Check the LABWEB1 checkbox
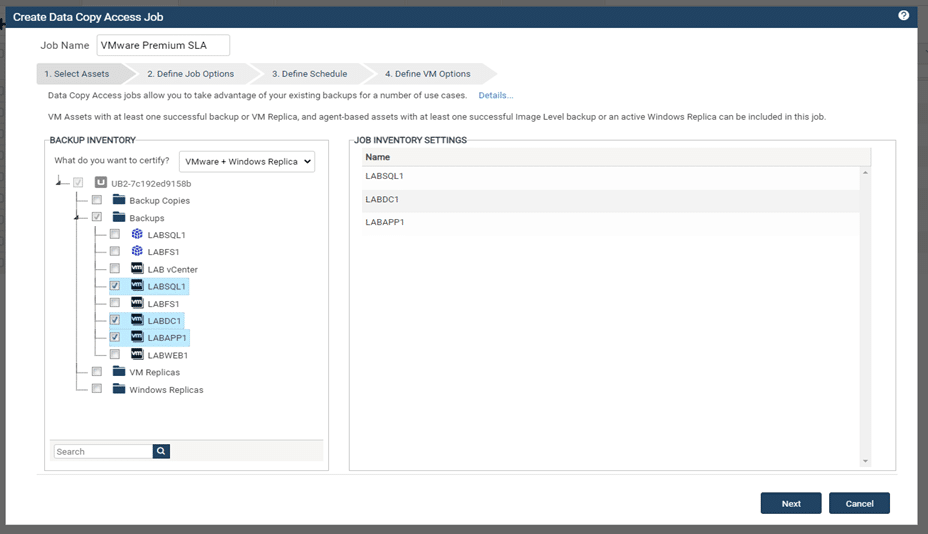This screenshot has width=928, height=534. 115,355
